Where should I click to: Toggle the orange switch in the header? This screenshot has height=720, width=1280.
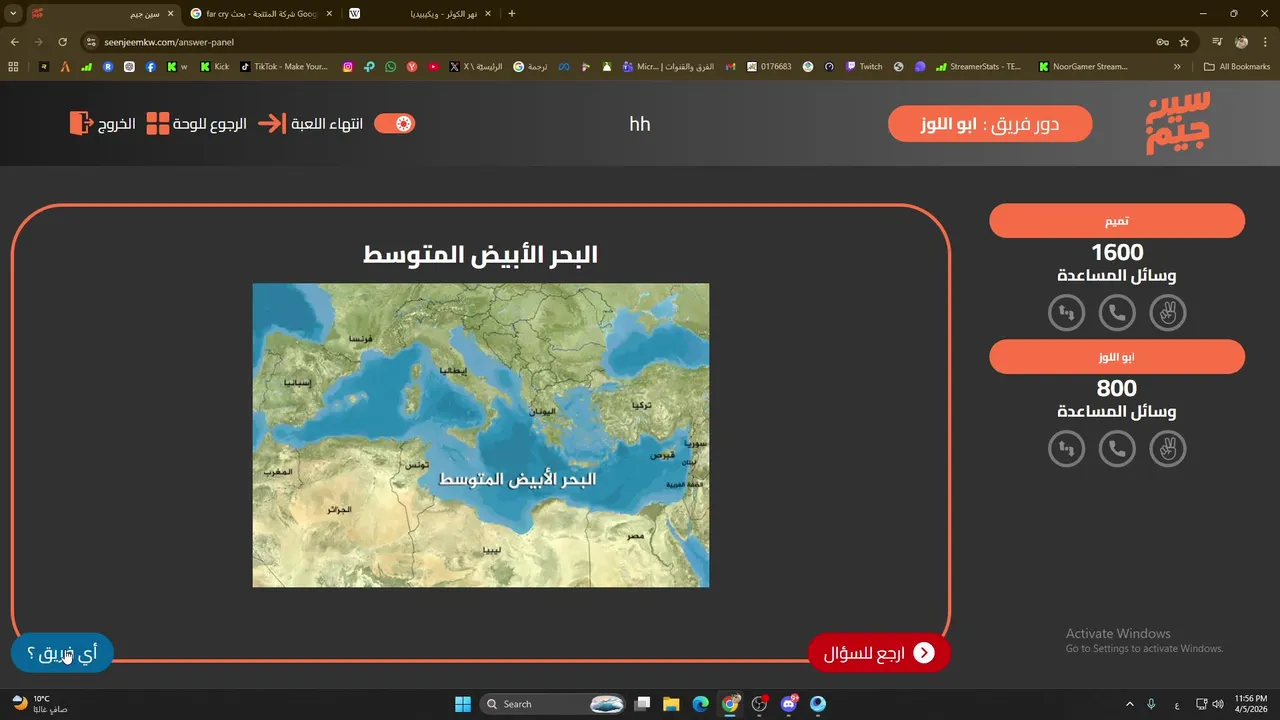(394, 124)
